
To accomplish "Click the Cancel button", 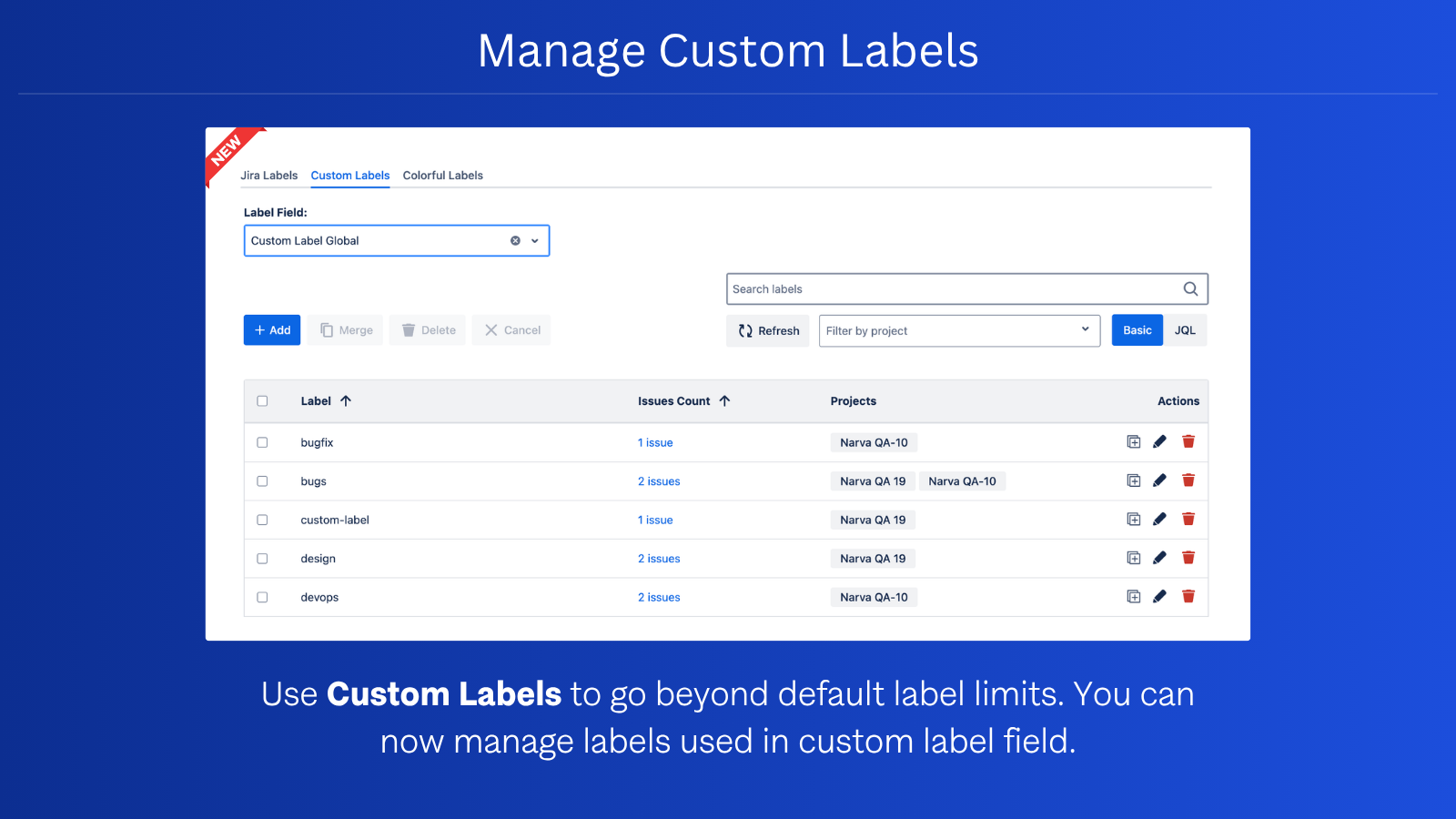I will pos(511,330).
